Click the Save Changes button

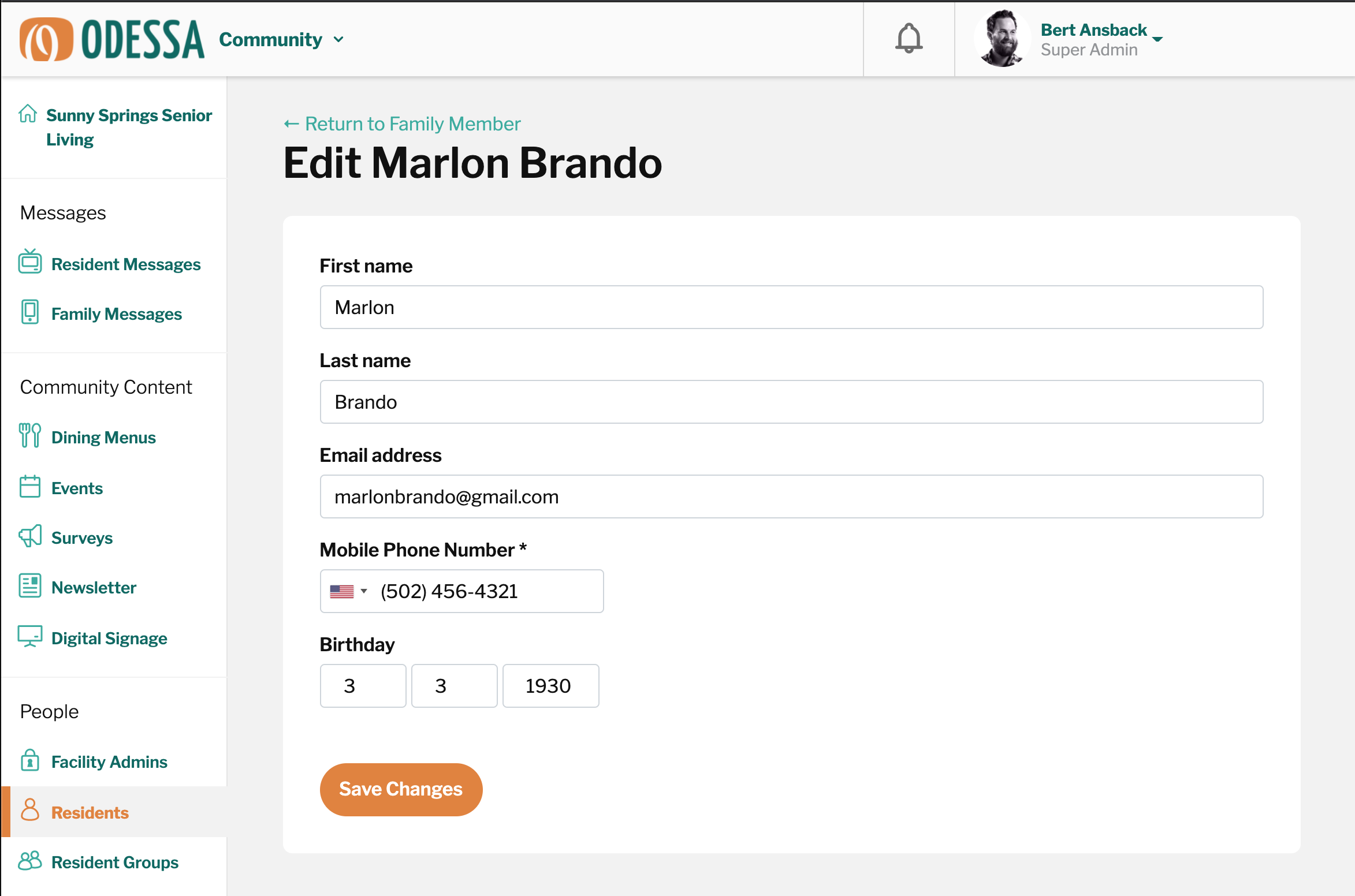tap(401, 789)
